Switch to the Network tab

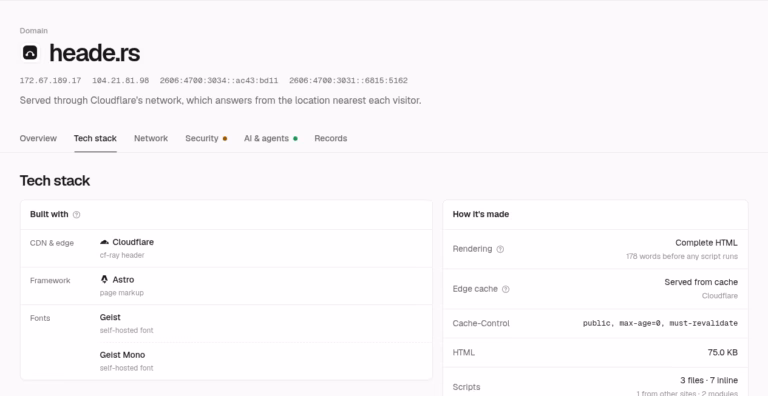[x=151, y=138]
